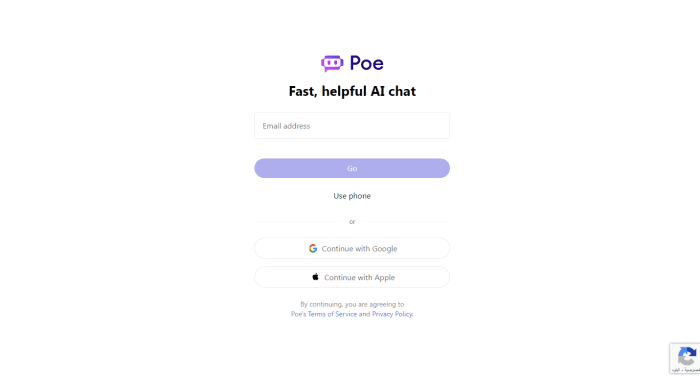Image resolution: width=700 pixels, height=376 pixels.
Task: Click the black Apple logo icon
Action: pos(315,277)
